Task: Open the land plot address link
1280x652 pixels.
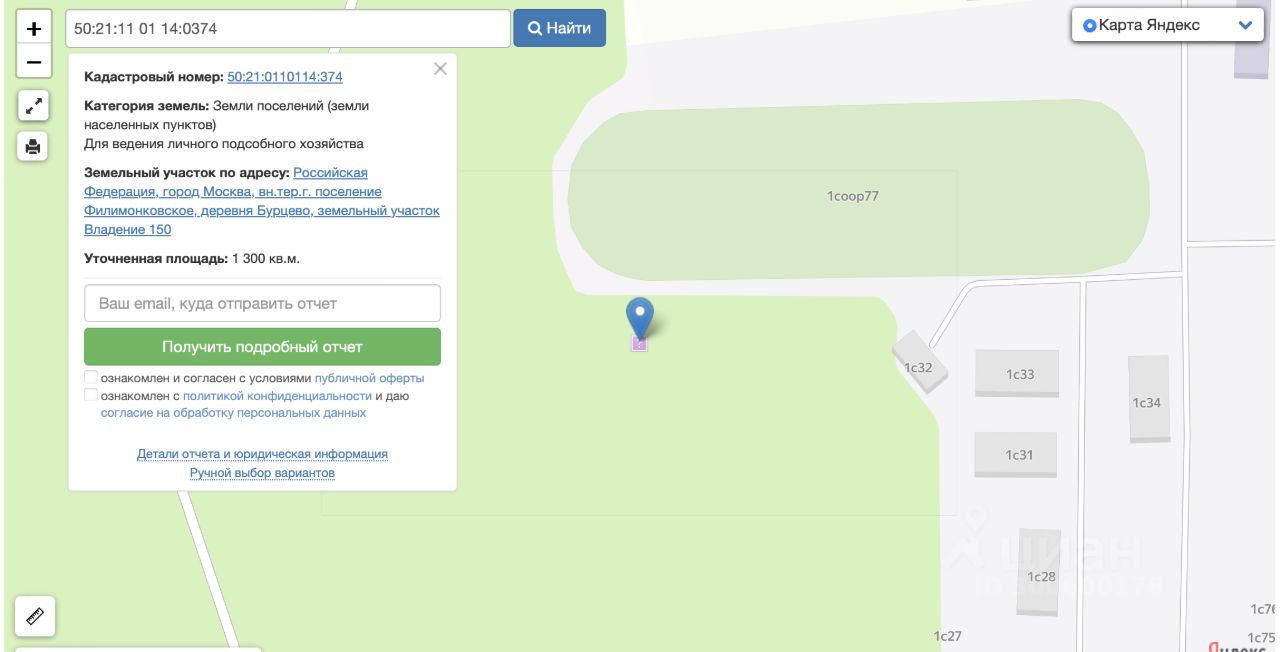Action: tap(262, 201)
